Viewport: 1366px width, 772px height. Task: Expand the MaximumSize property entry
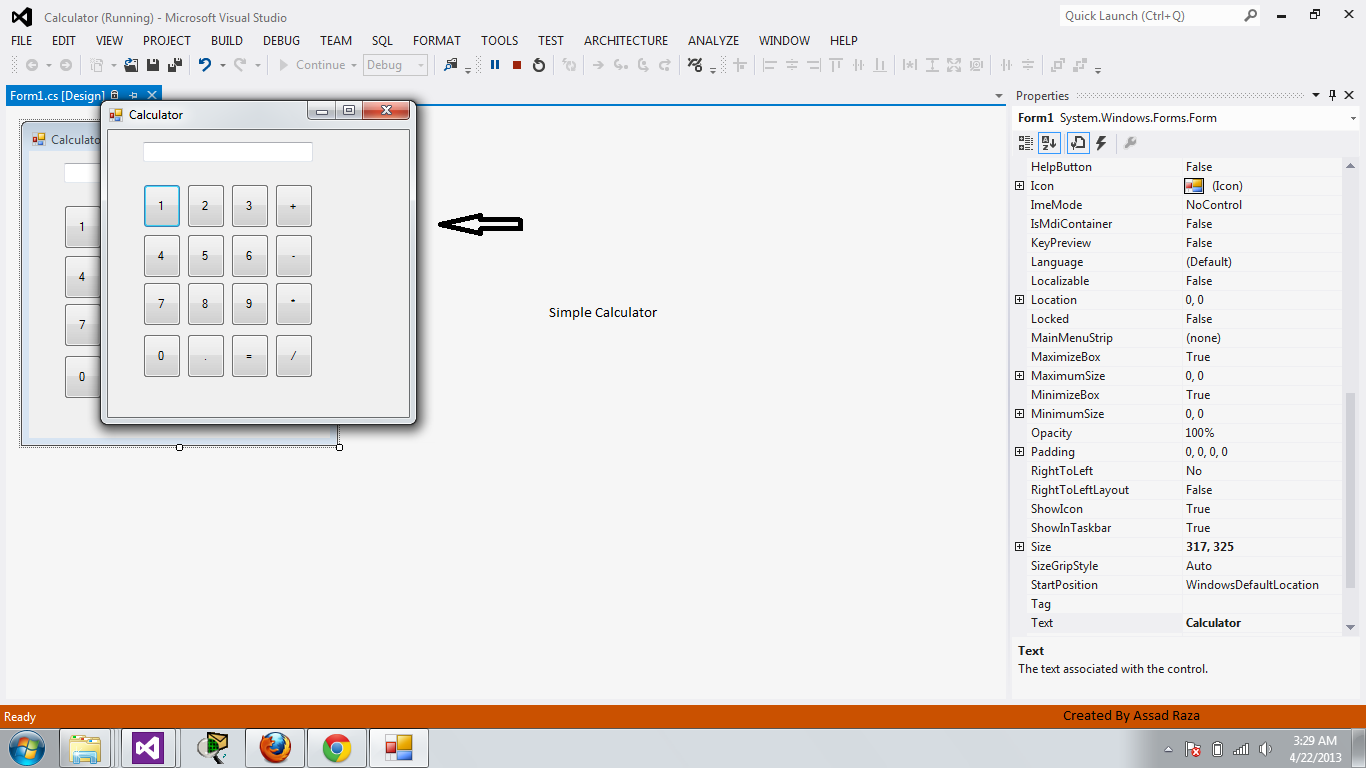1020,375
